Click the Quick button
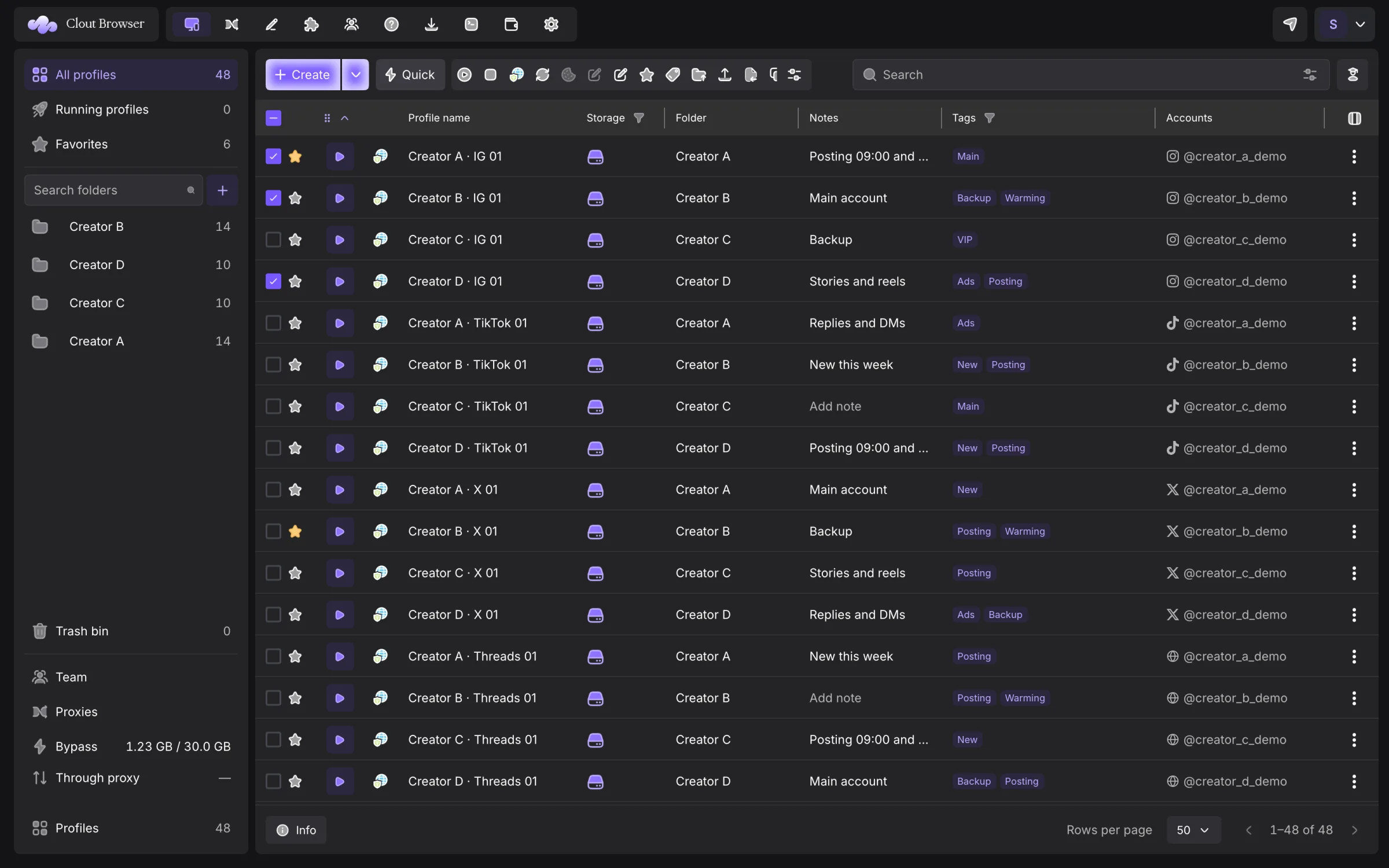 tap(410, 75)
